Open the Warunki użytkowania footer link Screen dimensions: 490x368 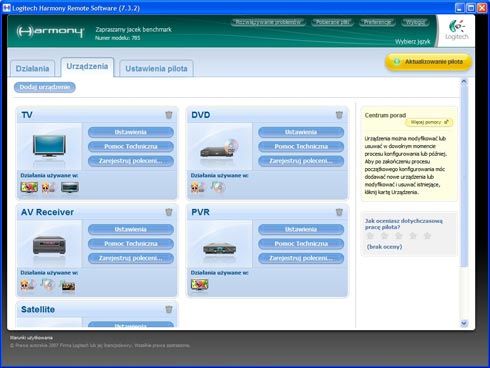[x=31, y=338]
